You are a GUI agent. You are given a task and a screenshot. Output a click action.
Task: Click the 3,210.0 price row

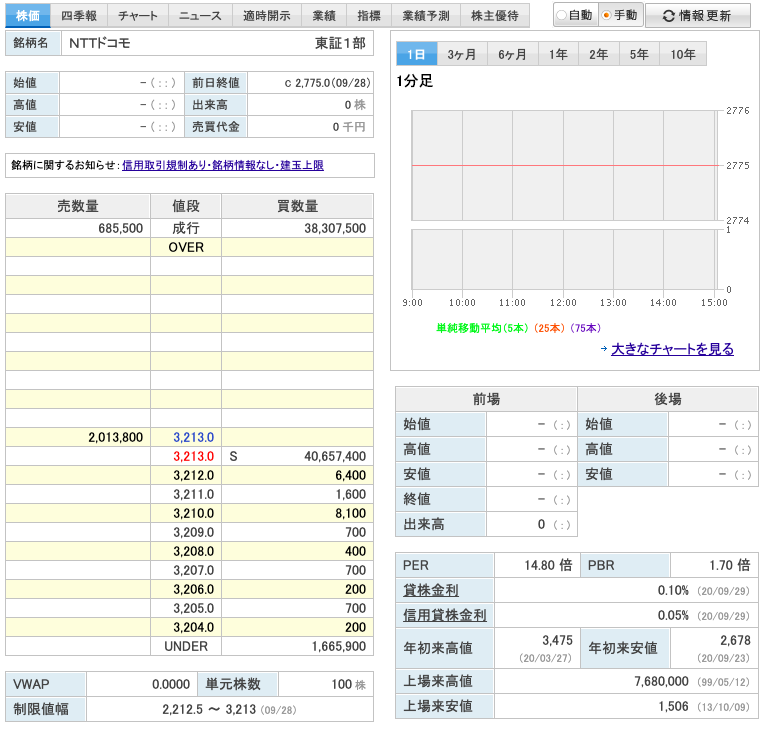click(190, 513)
